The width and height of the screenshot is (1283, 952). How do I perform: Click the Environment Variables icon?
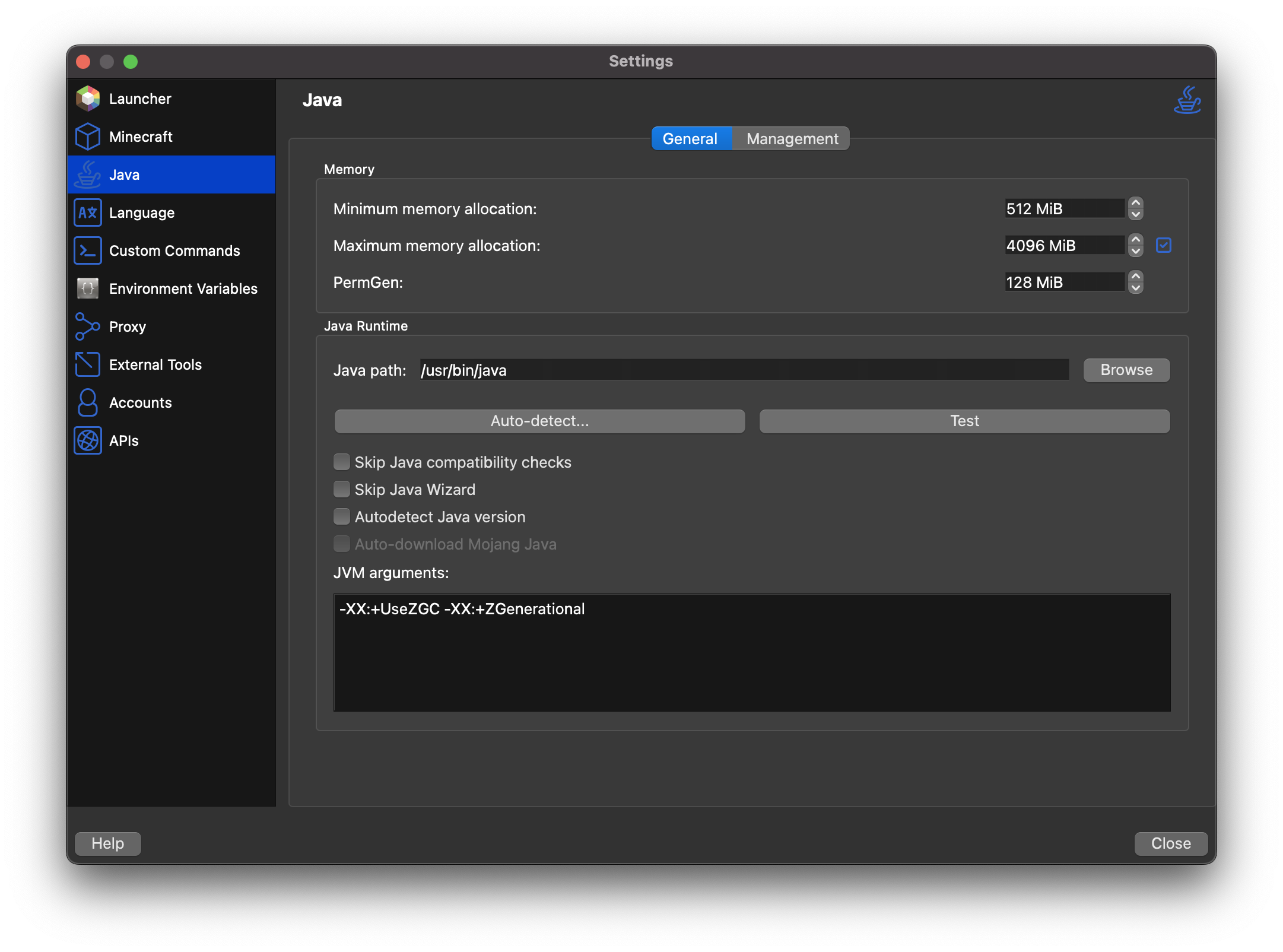tap(88, 288)
